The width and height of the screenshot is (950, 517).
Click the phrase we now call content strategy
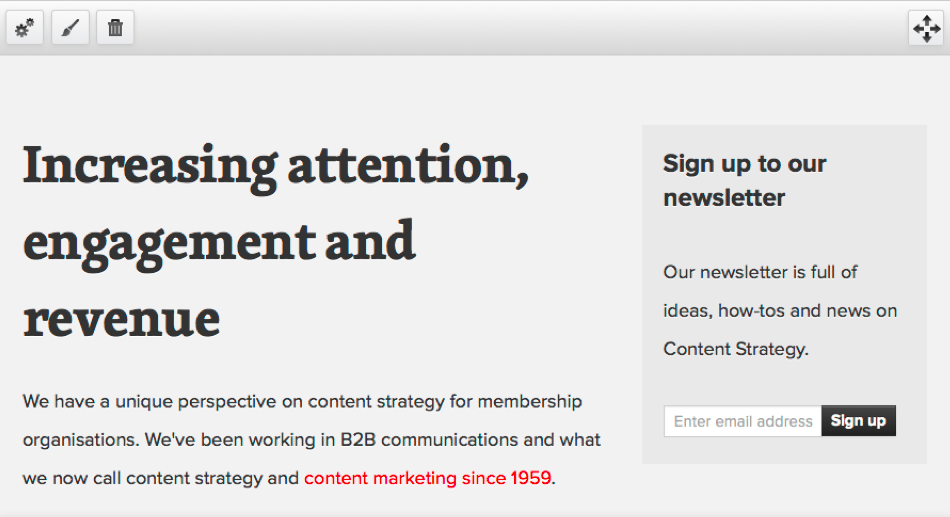160,478
